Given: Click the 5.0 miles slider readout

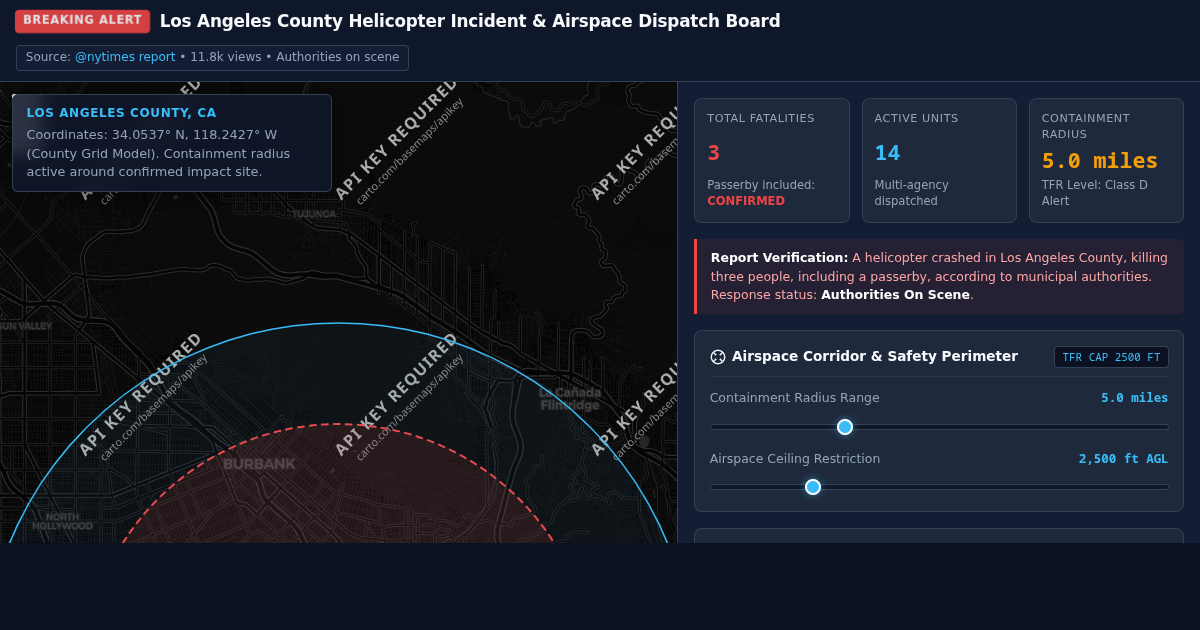Looking at the screenshot, I should [x=1134, y=398].
